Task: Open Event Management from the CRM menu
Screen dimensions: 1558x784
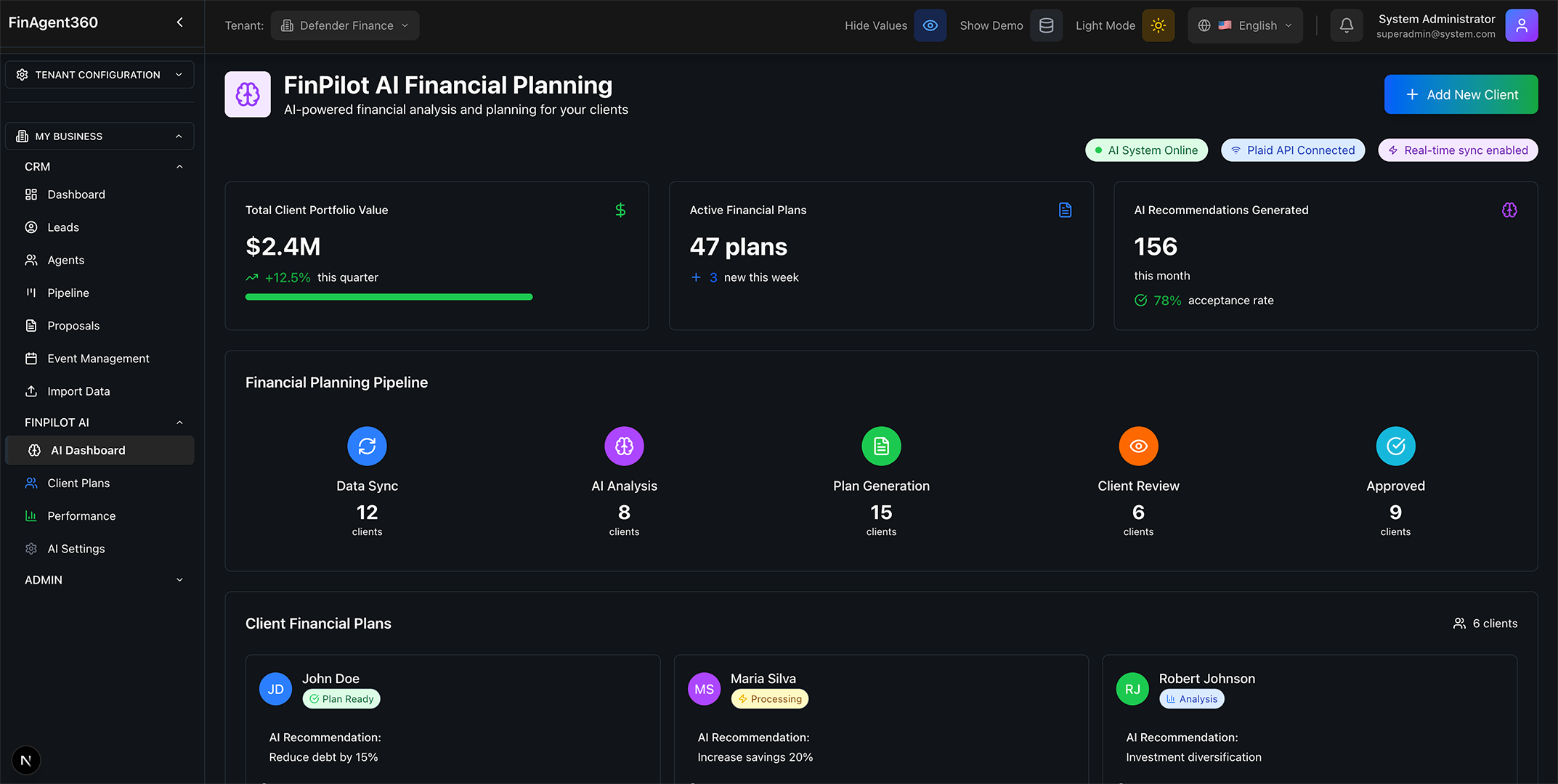Action: tap(97, 358)
